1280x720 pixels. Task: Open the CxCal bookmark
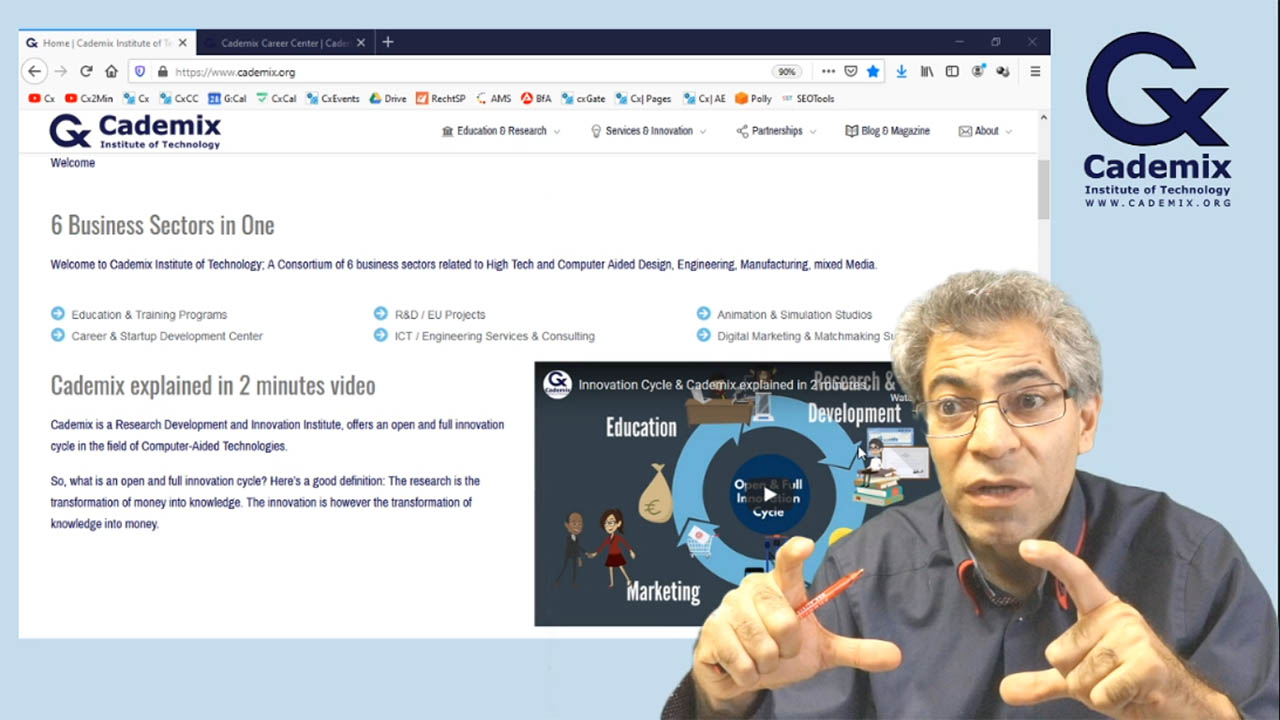[x=277, y=98]
